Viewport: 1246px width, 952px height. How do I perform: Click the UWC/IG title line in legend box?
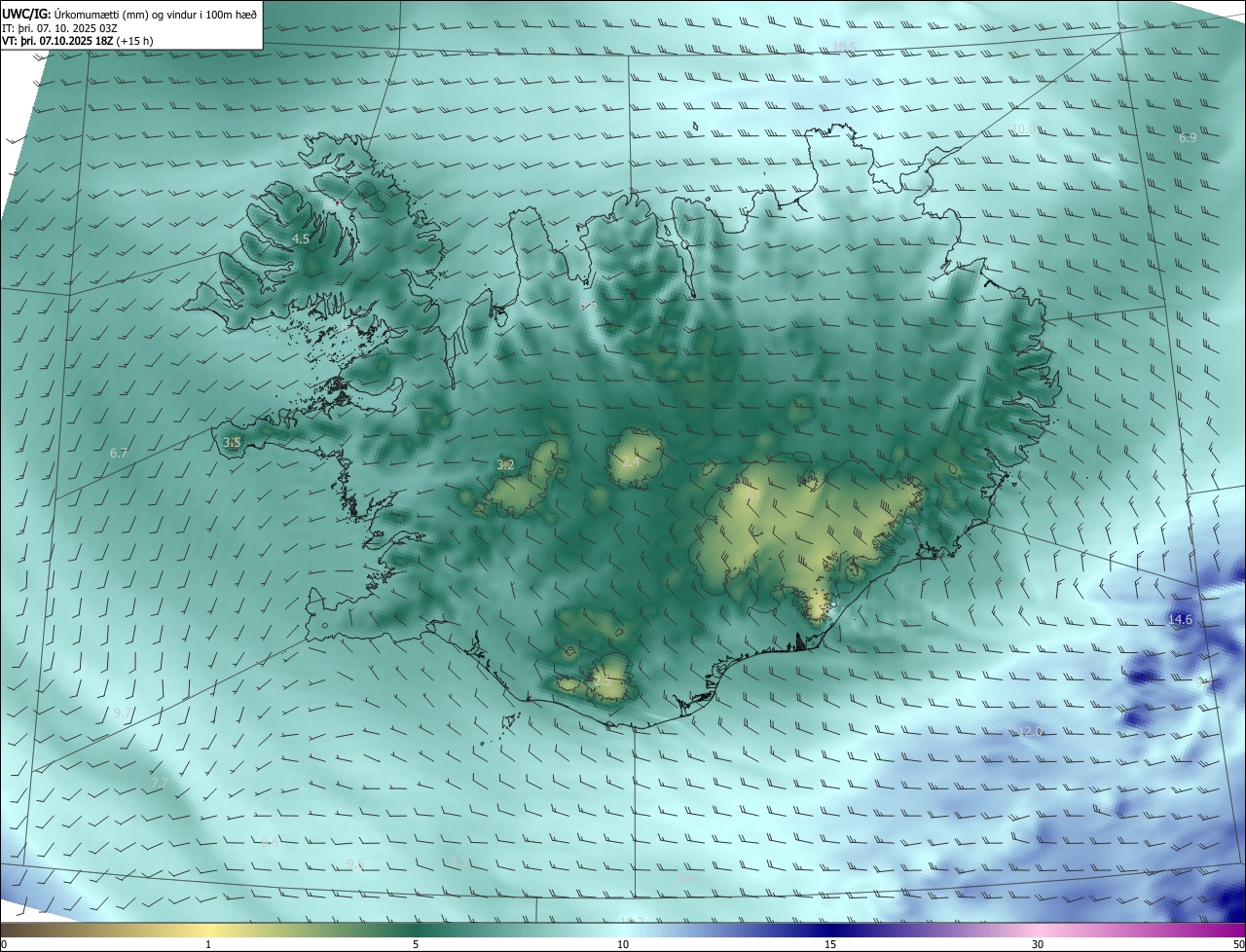[129, 13]
